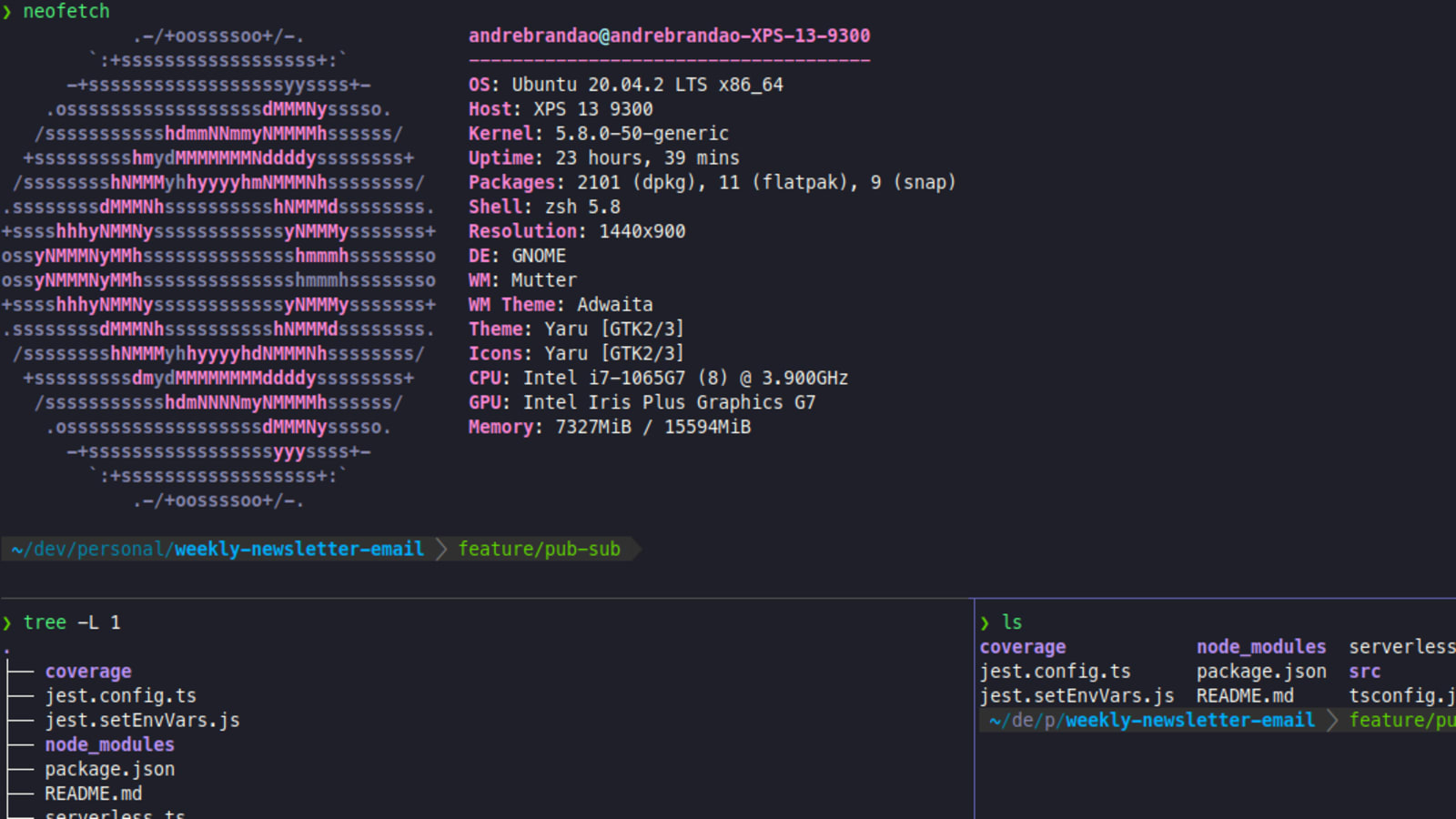Click the GPU: Intel Iris Plus Graphics line
The image size is (1456, 819).
point(642,403)
